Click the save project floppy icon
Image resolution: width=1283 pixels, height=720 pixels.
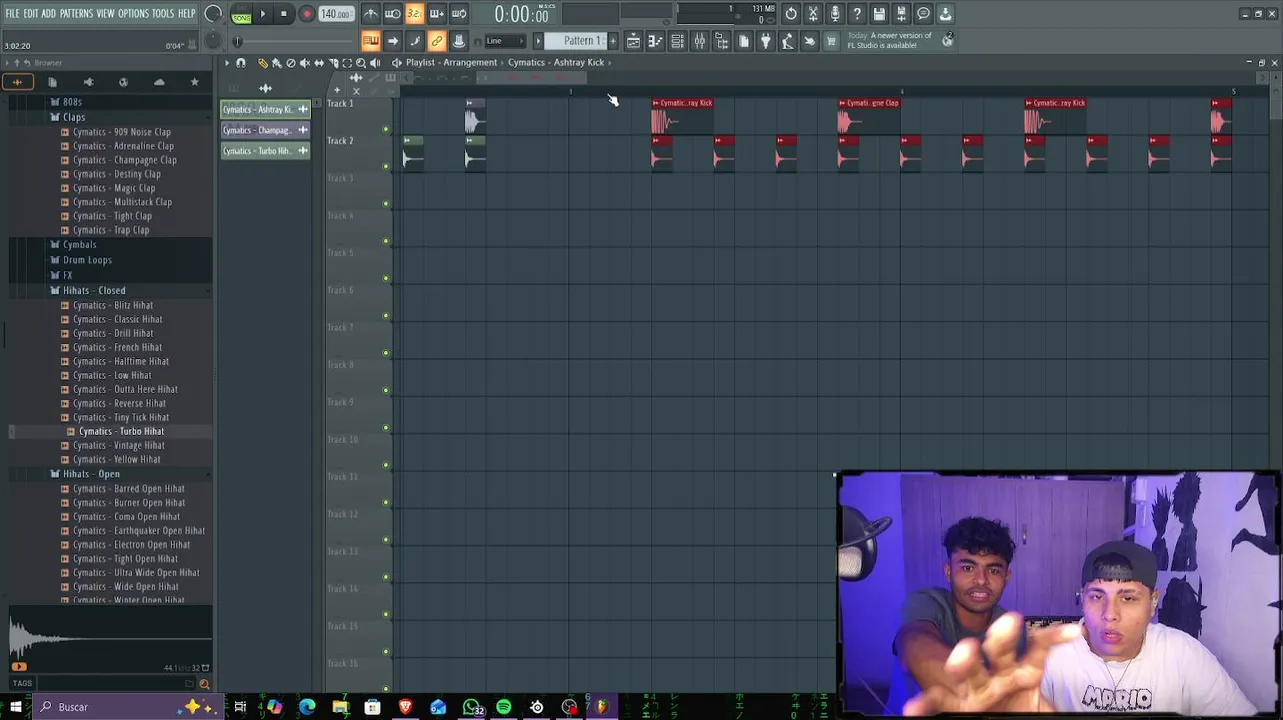pyautogui.click(x=879, y=14)
